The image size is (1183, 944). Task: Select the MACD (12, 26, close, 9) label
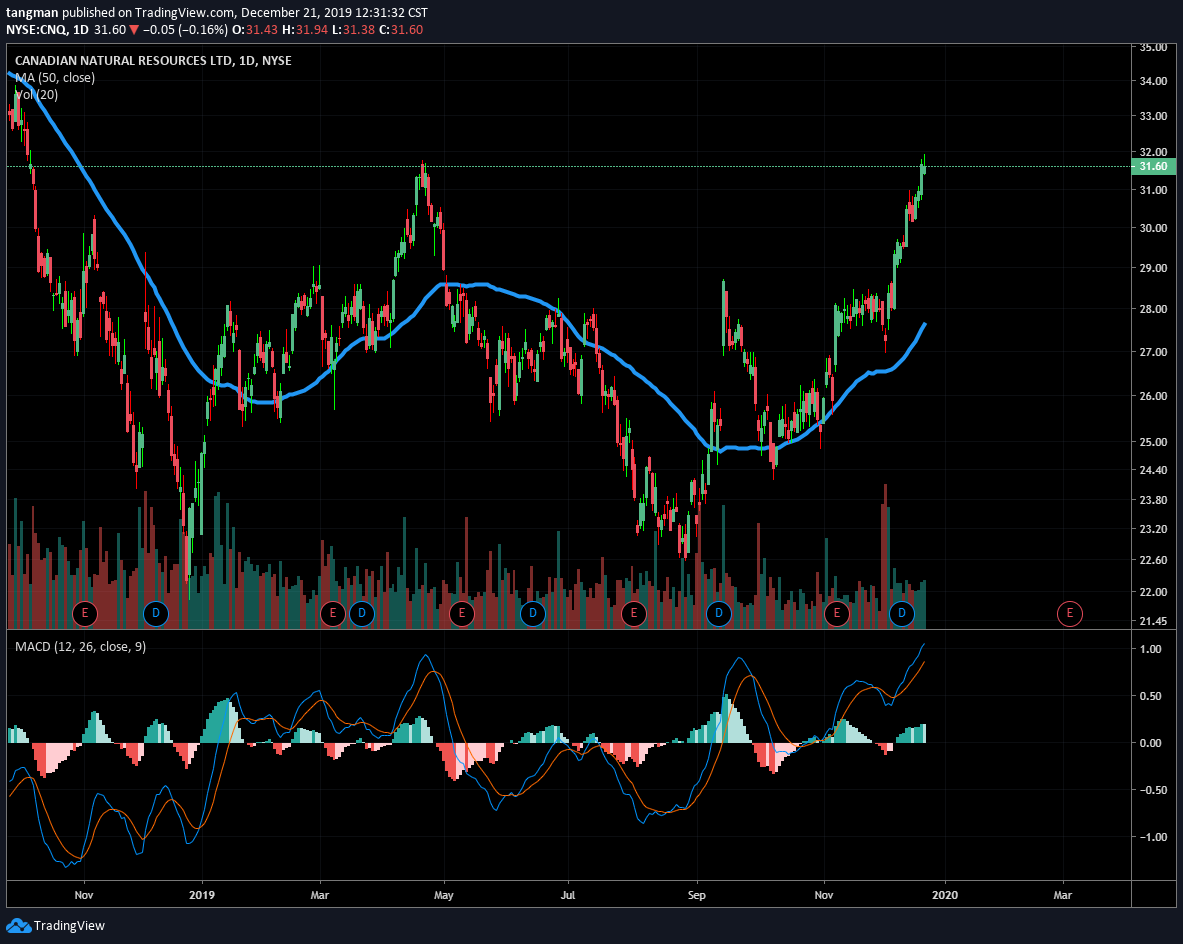(x=81, y=647)
